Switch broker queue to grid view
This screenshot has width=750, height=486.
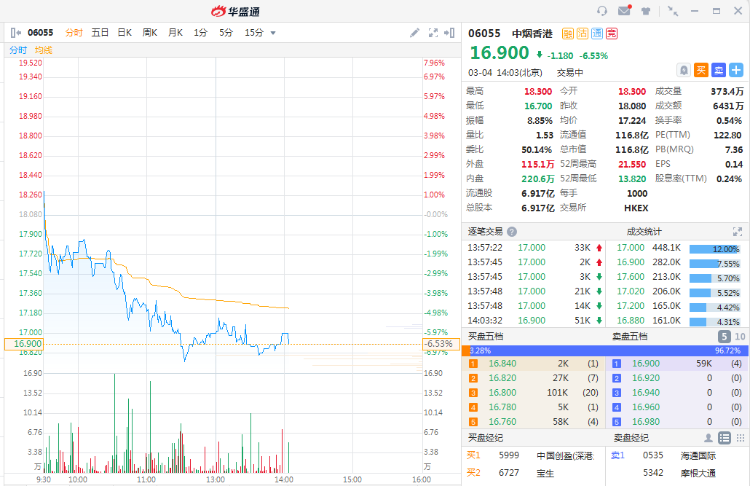click(740, 438)
